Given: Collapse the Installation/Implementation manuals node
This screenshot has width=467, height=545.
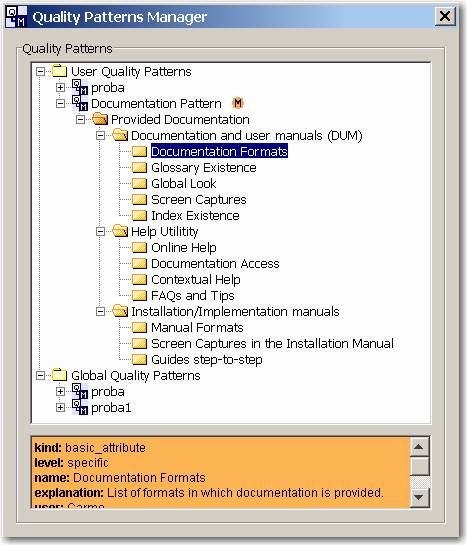Looking at the screenshot, I should pyautogui.click(x=100, y=311).
